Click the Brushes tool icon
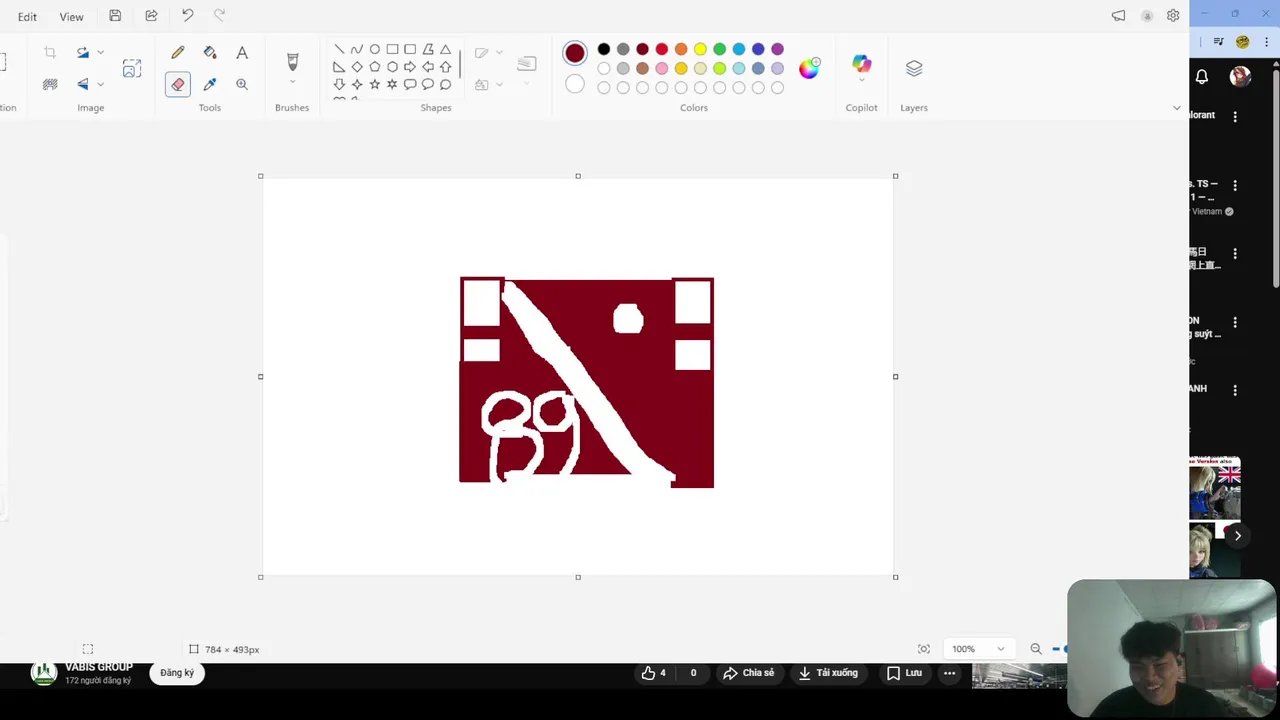This screenshot has width=1280, height=720. pyautogui.click(x=292, y=62)
